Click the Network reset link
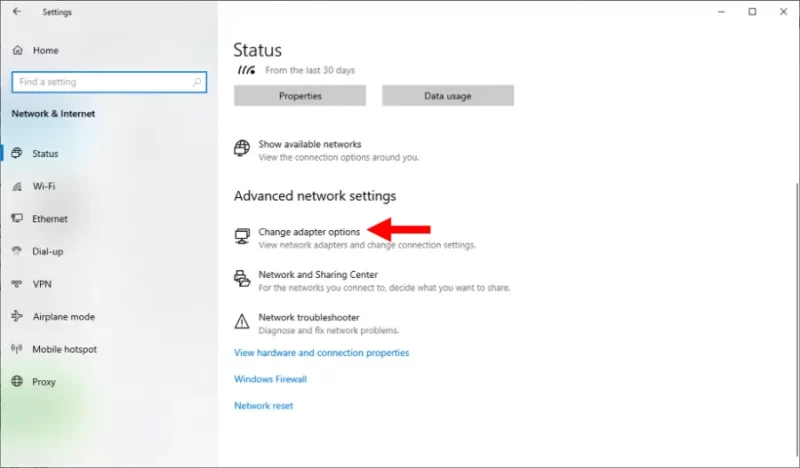The height and width of the screenshot is (468, 800). click(x=264, y=406)
